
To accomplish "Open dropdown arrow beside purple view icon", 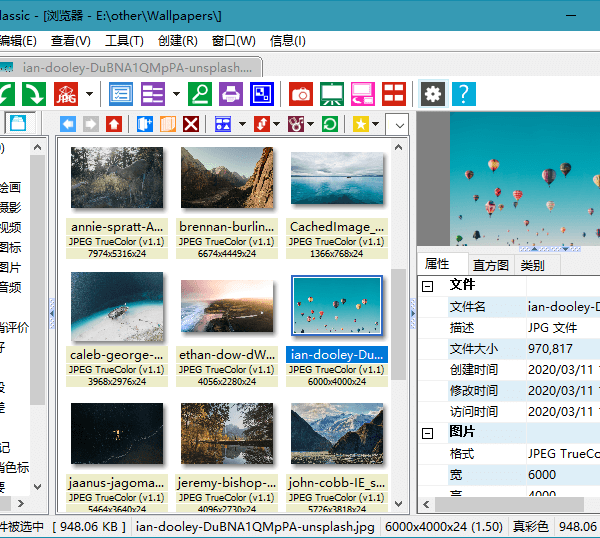I will click(x=176, y=94).
